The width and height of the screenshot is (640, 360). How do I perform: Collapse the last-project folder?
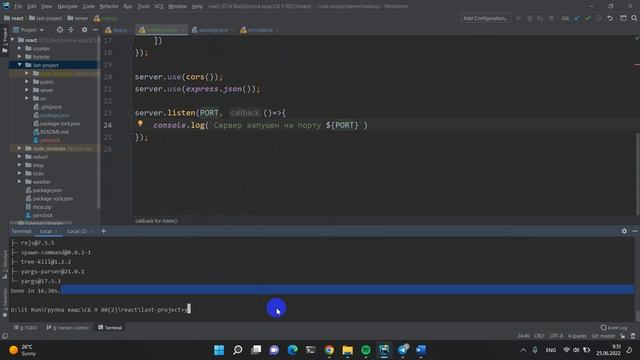pyautogui.click(x=19, y=65)
